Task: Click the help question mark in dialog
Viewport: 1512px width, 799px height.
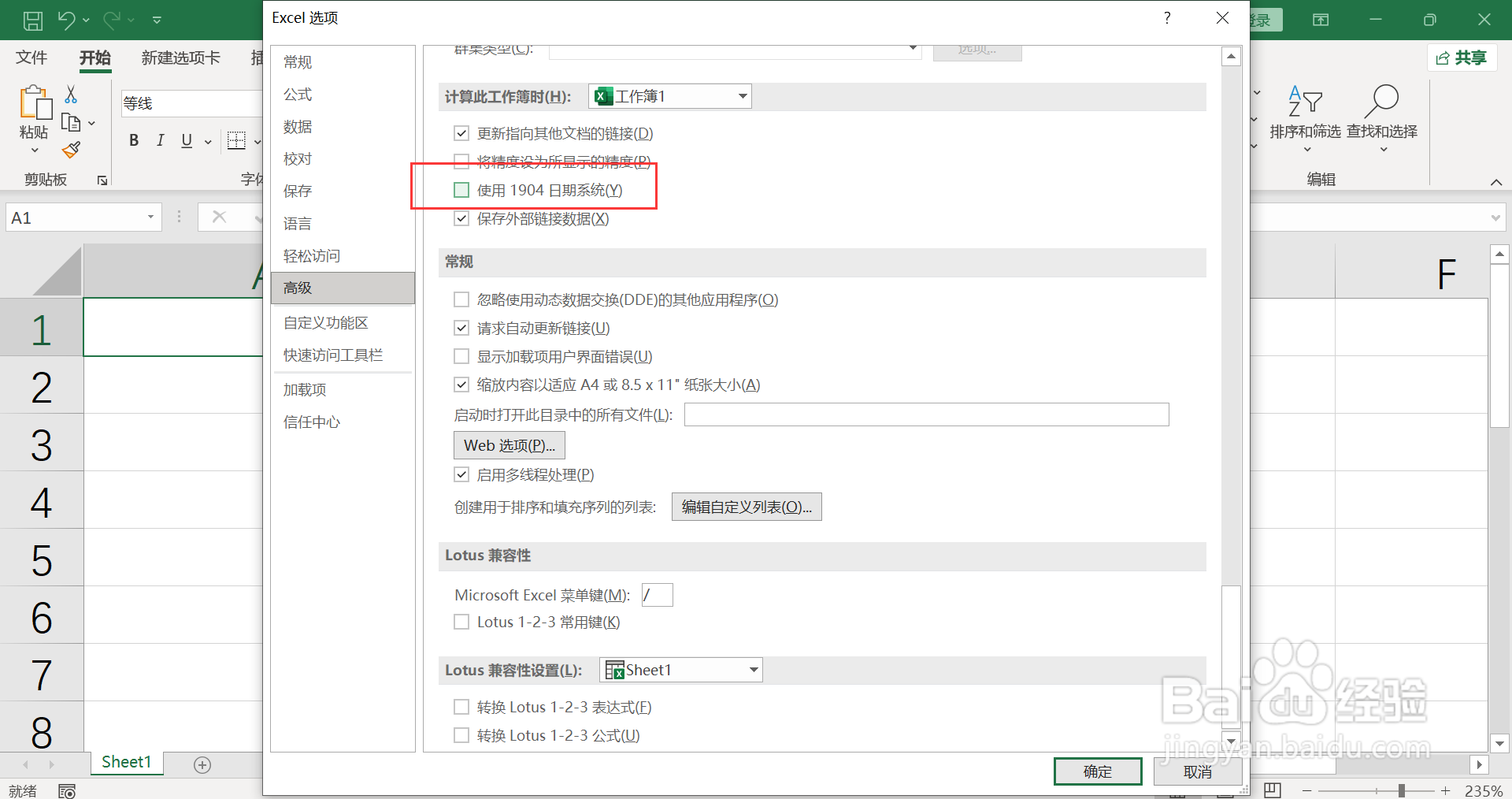Action: pyautogui.click(x=1167, y=17)
